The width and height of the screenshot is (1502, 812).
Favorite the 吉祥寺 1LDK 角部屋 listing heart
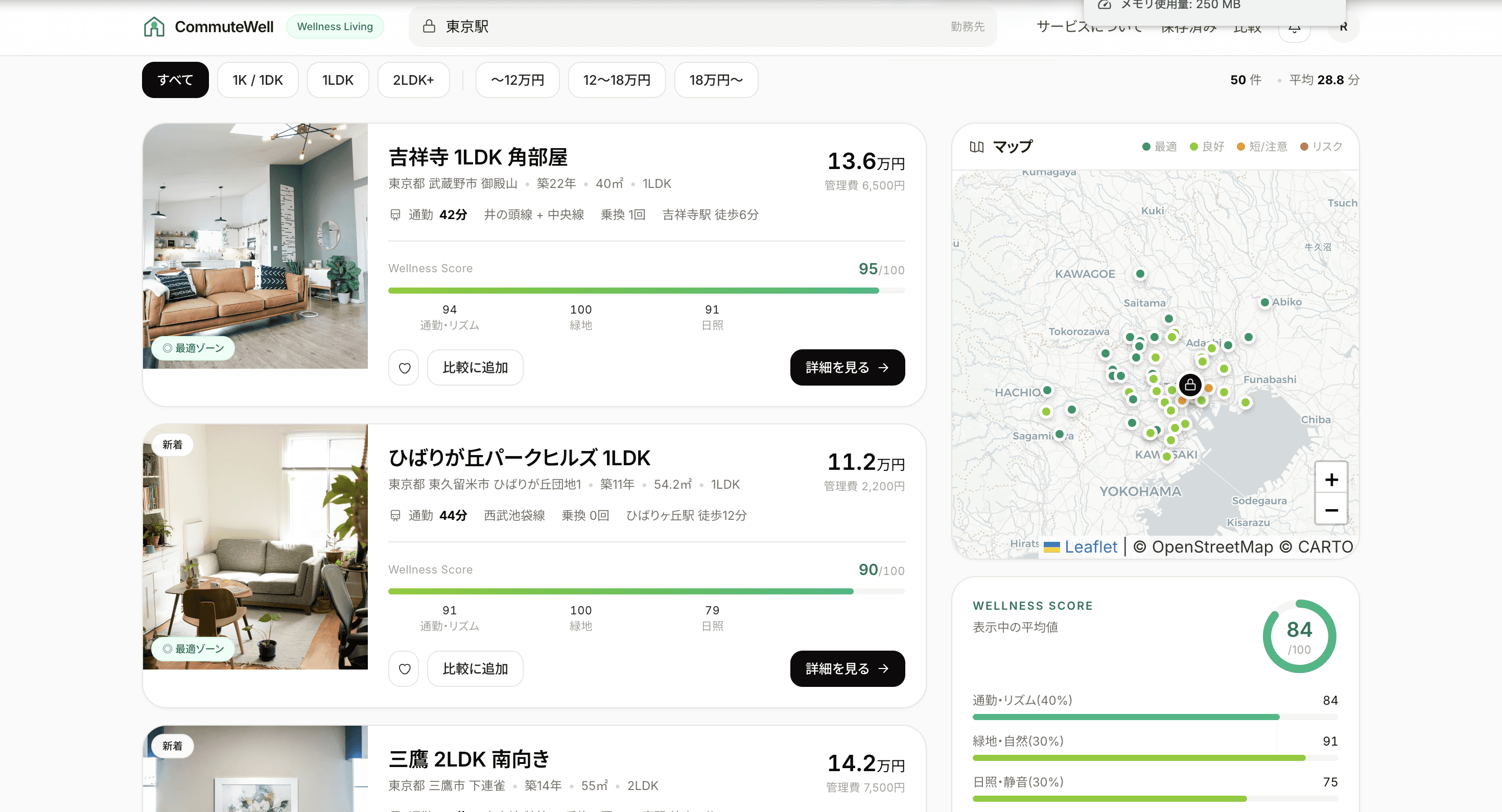coord(404,367)
